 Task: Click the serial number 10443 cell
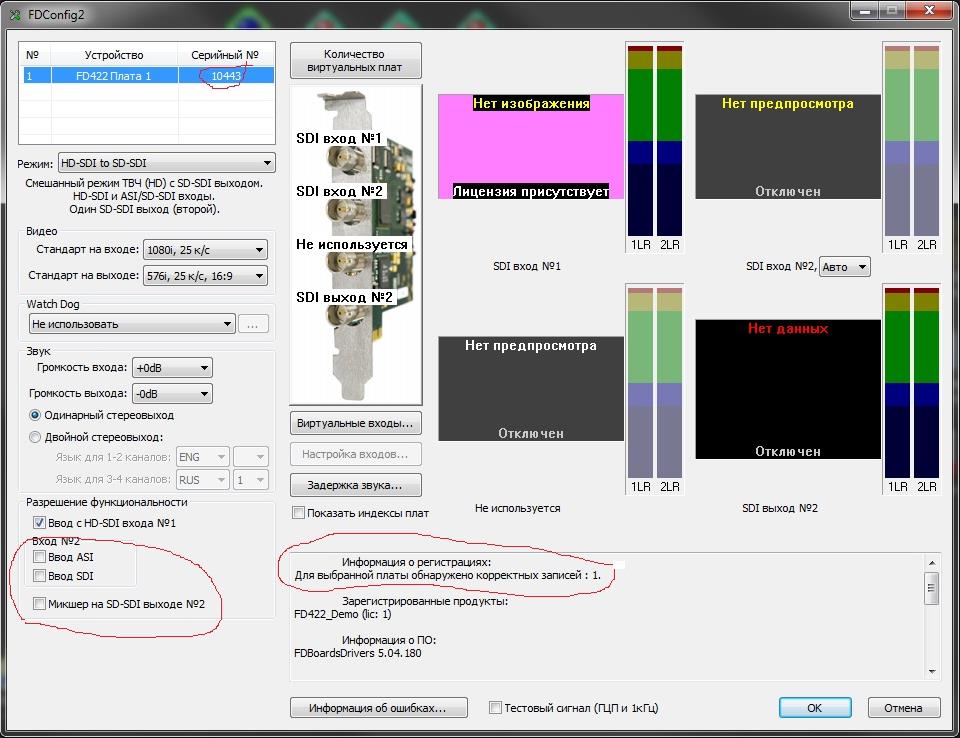[x=226, y=75]
